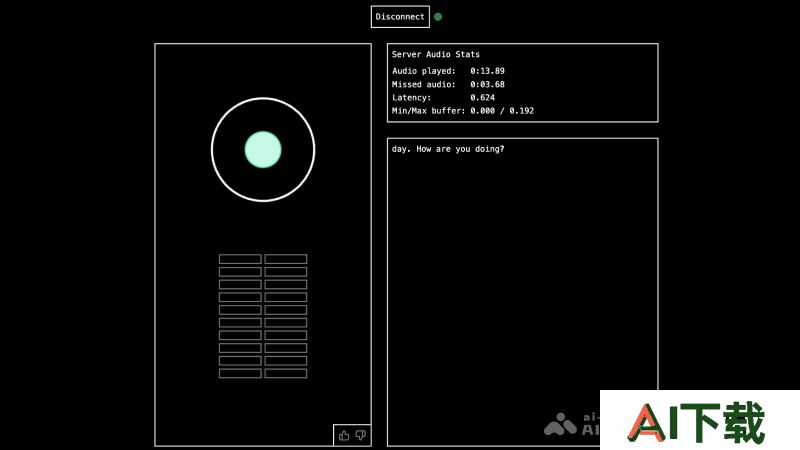Click the transcript text 'day. How are you doing?'
800x450 pixels.
(x=448, y=149)
